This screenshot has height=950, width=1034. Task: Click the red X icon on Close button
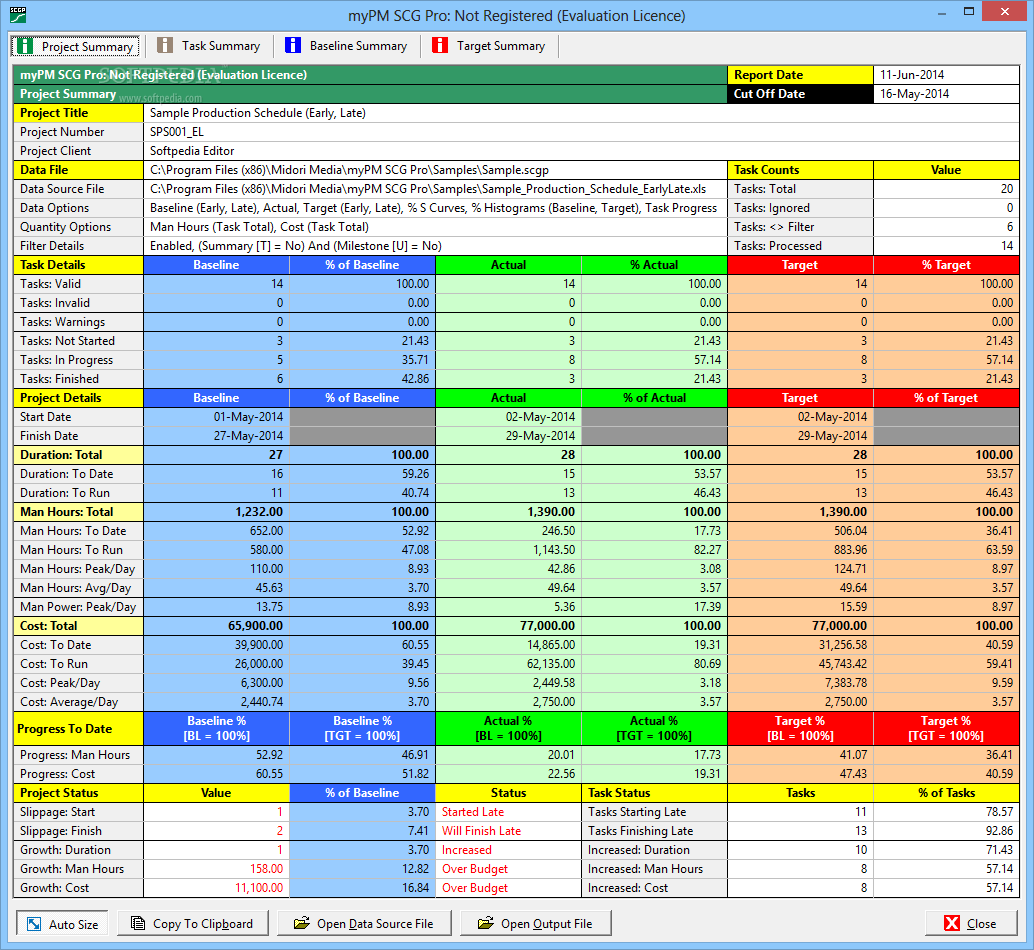[x=952, y=924]
